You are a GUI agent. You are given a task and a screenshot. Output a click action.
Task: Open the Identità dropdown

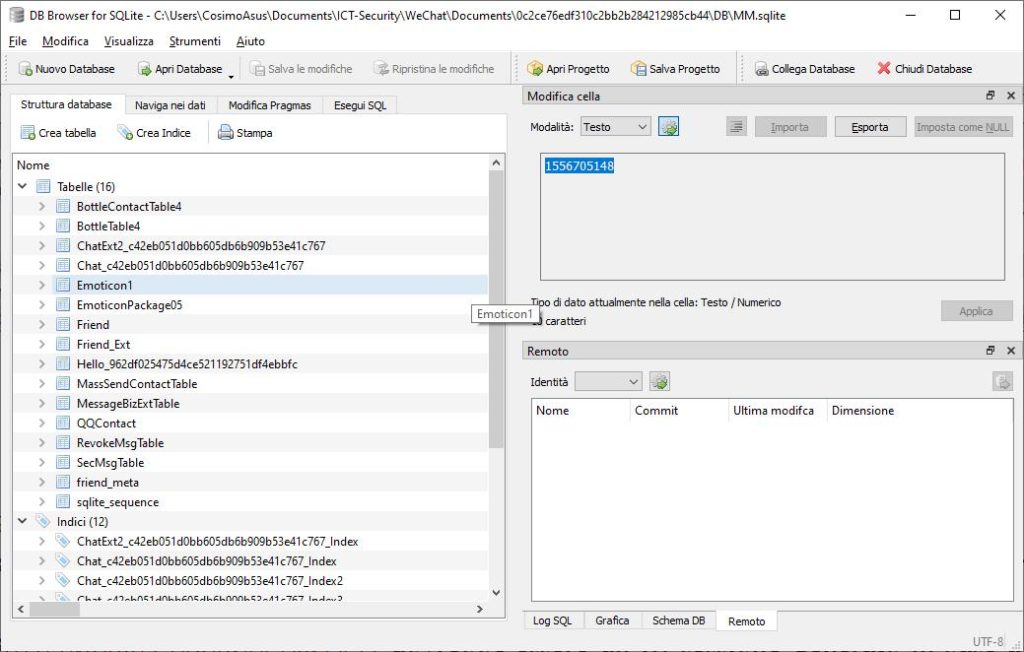(608, 382)
